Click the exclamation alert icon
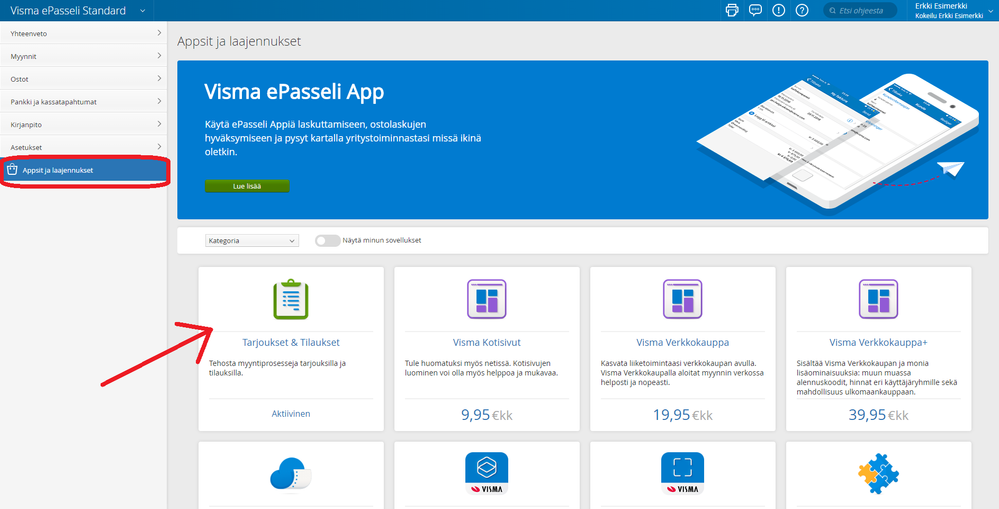 click(779, 10)
